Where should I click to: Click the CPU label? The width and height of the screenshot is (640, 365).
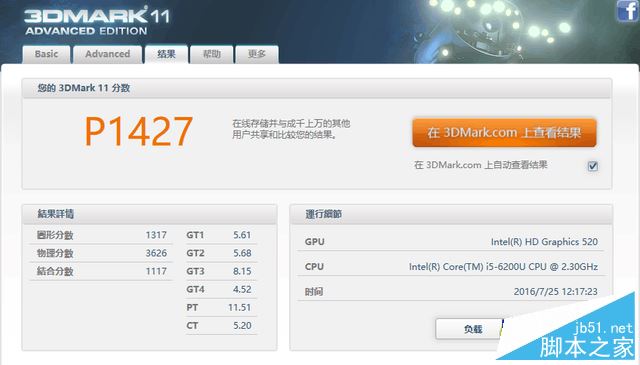point(314,267)
